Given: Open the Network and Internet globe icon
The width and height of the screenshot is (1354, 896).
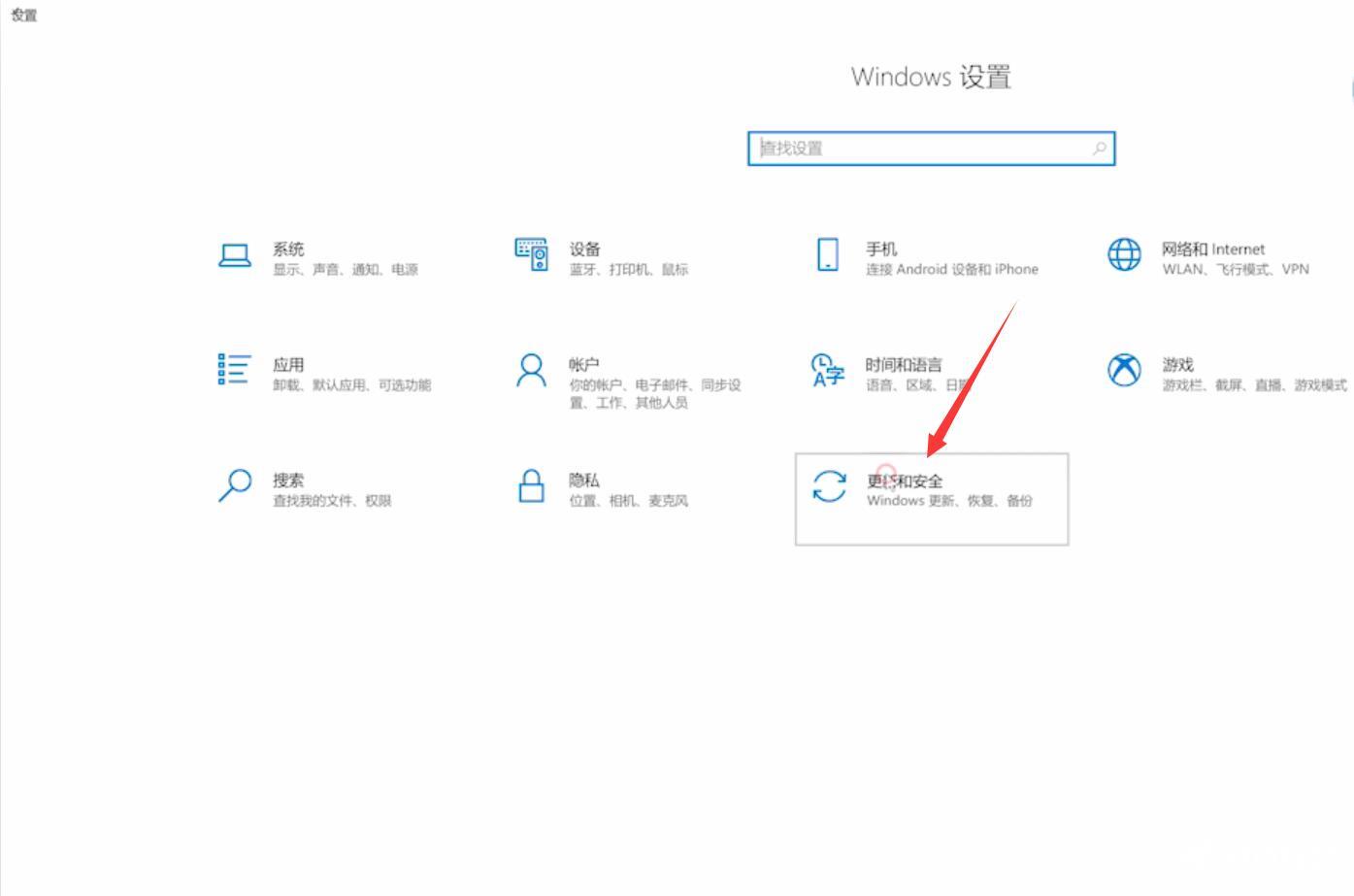Looking at the screenshot, I should point(1124,254).
